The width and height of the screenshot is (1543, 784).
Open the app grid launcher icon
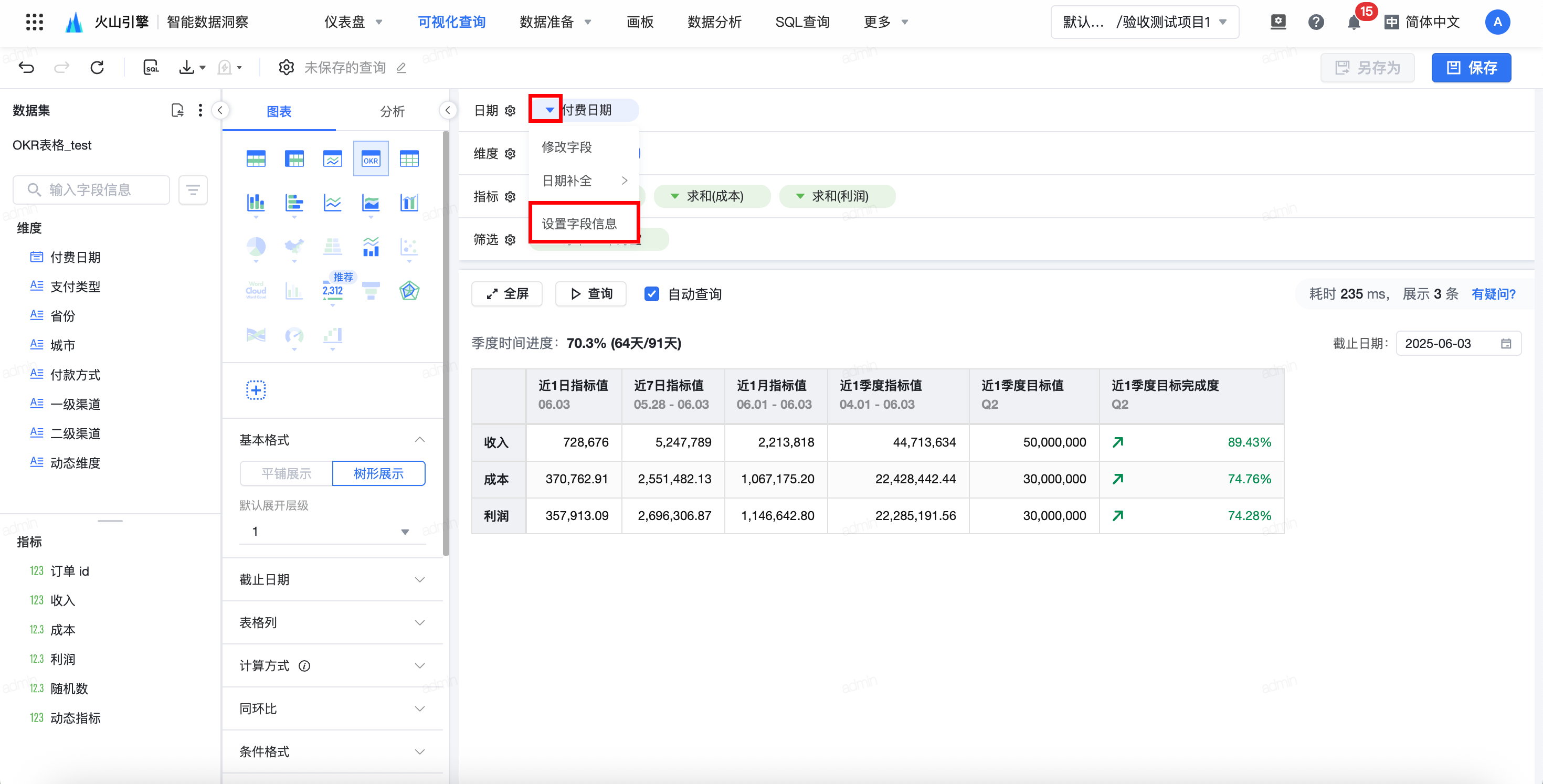[x=35, y=22]
